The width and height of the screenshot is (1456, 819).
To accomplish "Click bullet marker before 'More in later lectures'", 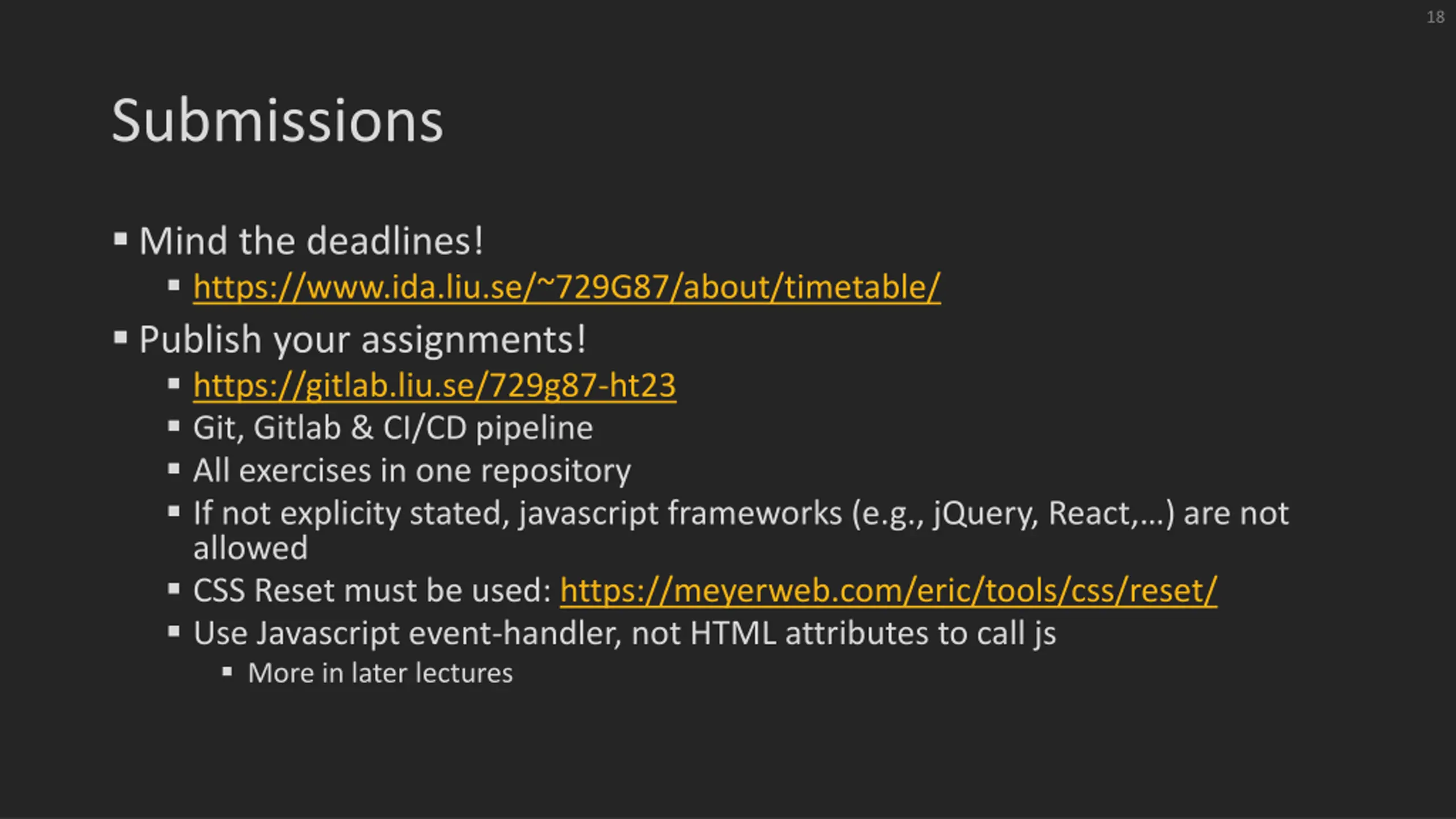I will tap(227, 672).
